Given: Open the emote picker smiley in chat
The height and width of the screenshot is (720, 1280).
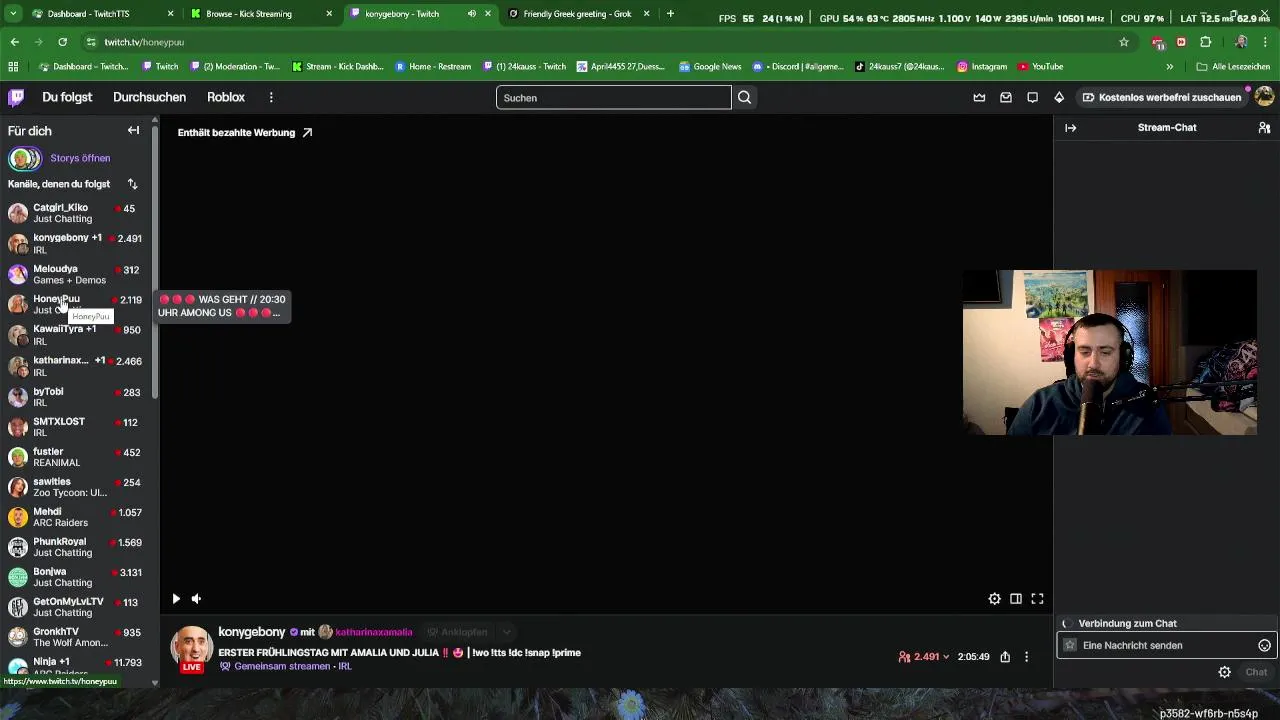Looking at the screenshot, I should pos(1264,645).
